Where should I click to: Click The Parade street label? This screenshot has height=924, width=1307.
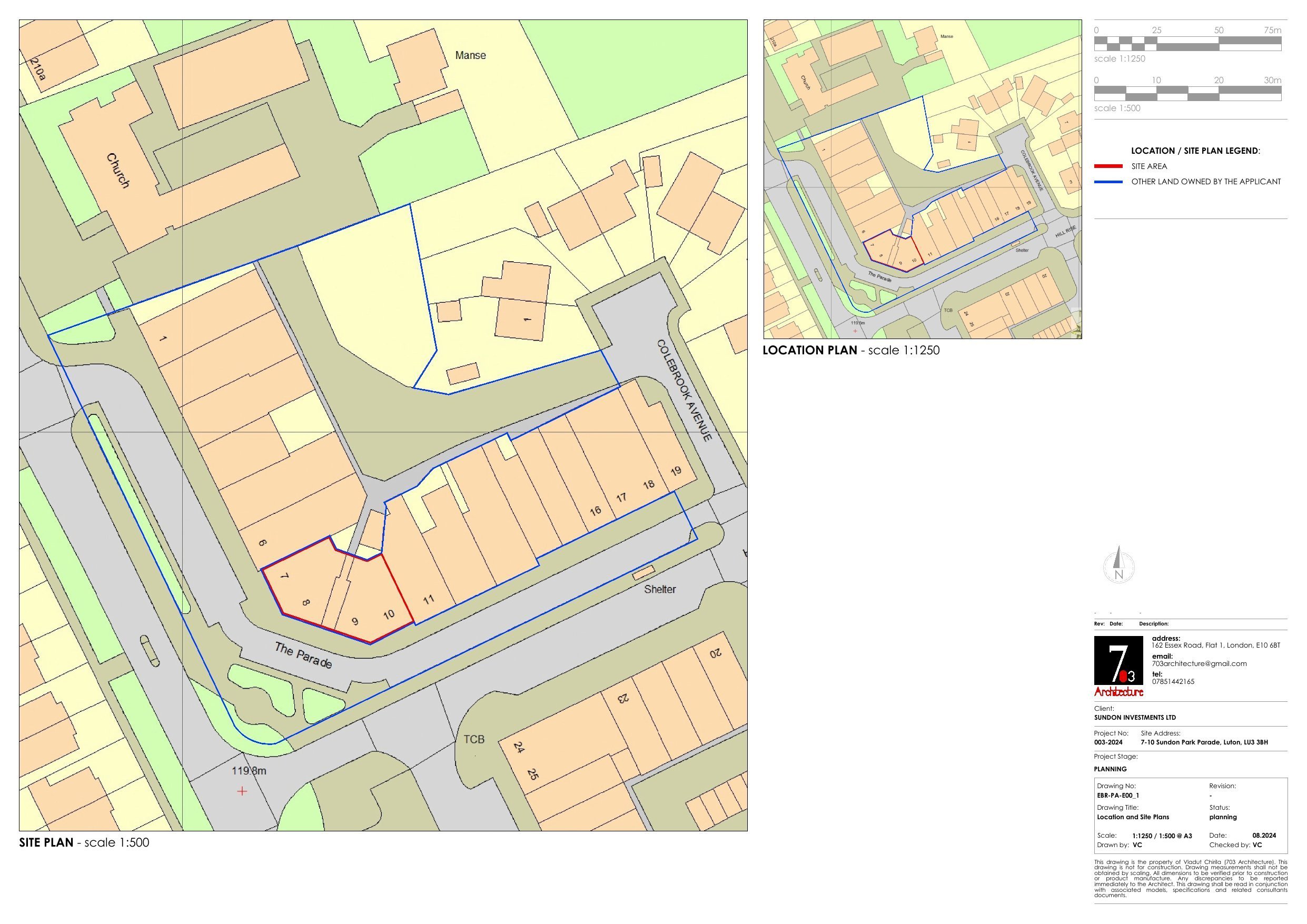coord(303,655)
